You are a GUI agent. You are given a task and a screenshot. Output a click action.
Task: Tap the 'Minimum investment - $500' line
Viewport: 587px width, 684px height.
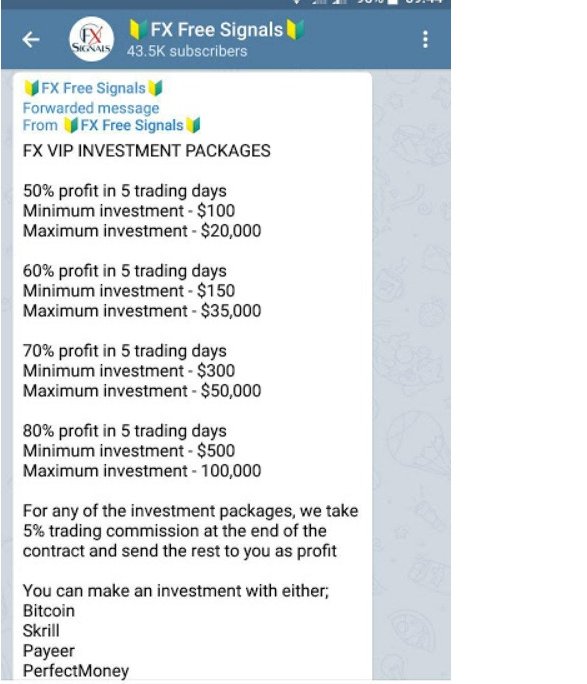click(x=129, y=451)
